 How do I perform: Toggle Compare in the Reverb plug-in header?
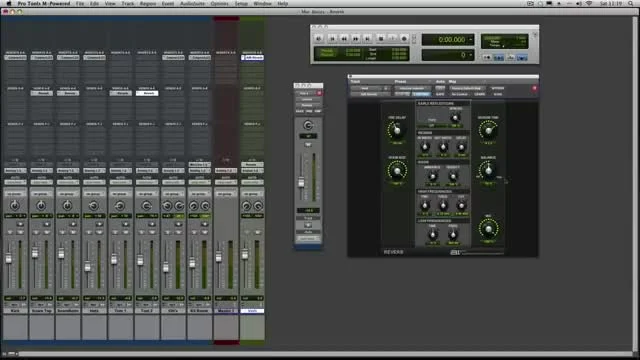click(421, 94)
